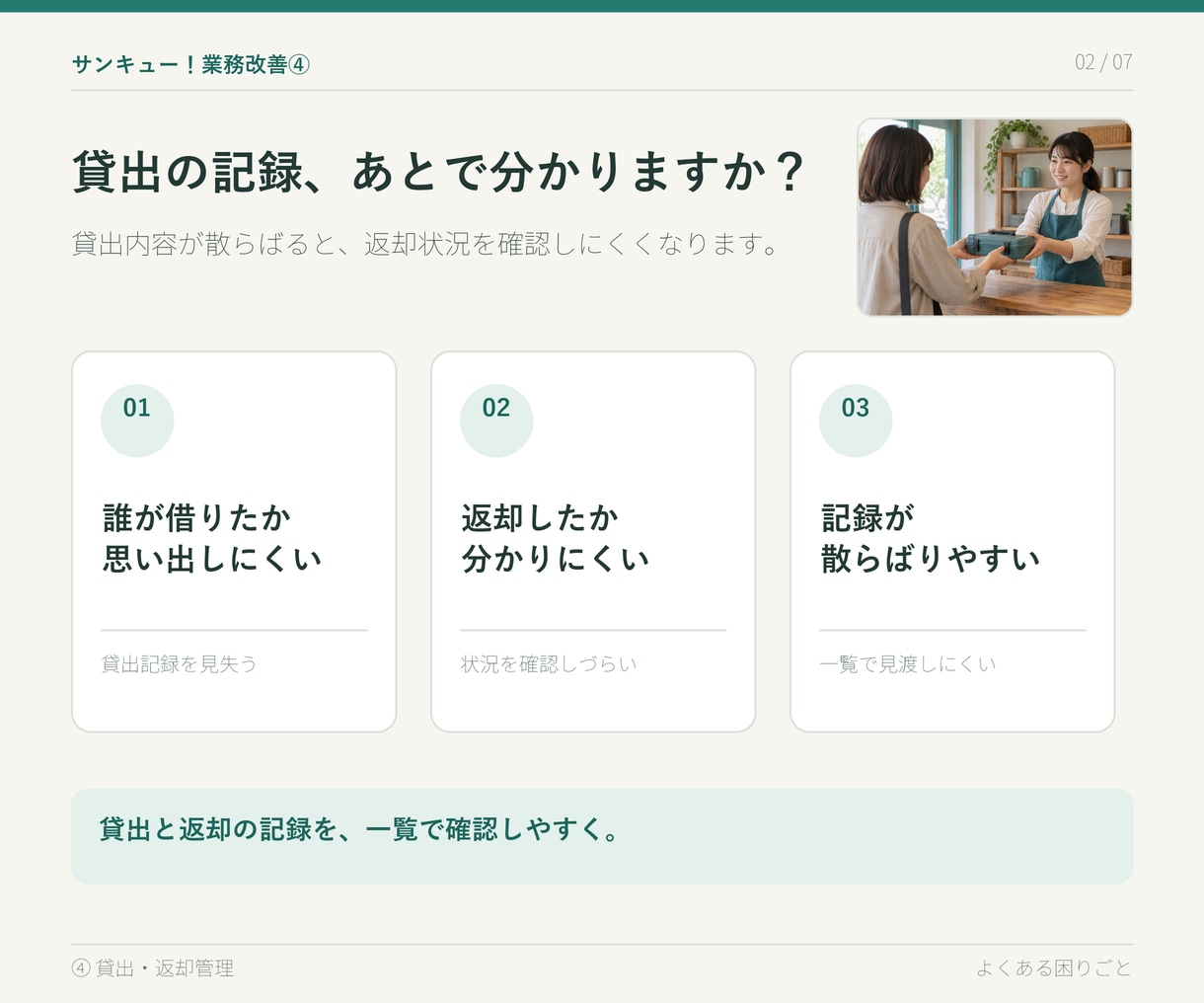Click the 03 number circle
This screenshot has height=1003, width=1204.
click(x=856, y=421)
